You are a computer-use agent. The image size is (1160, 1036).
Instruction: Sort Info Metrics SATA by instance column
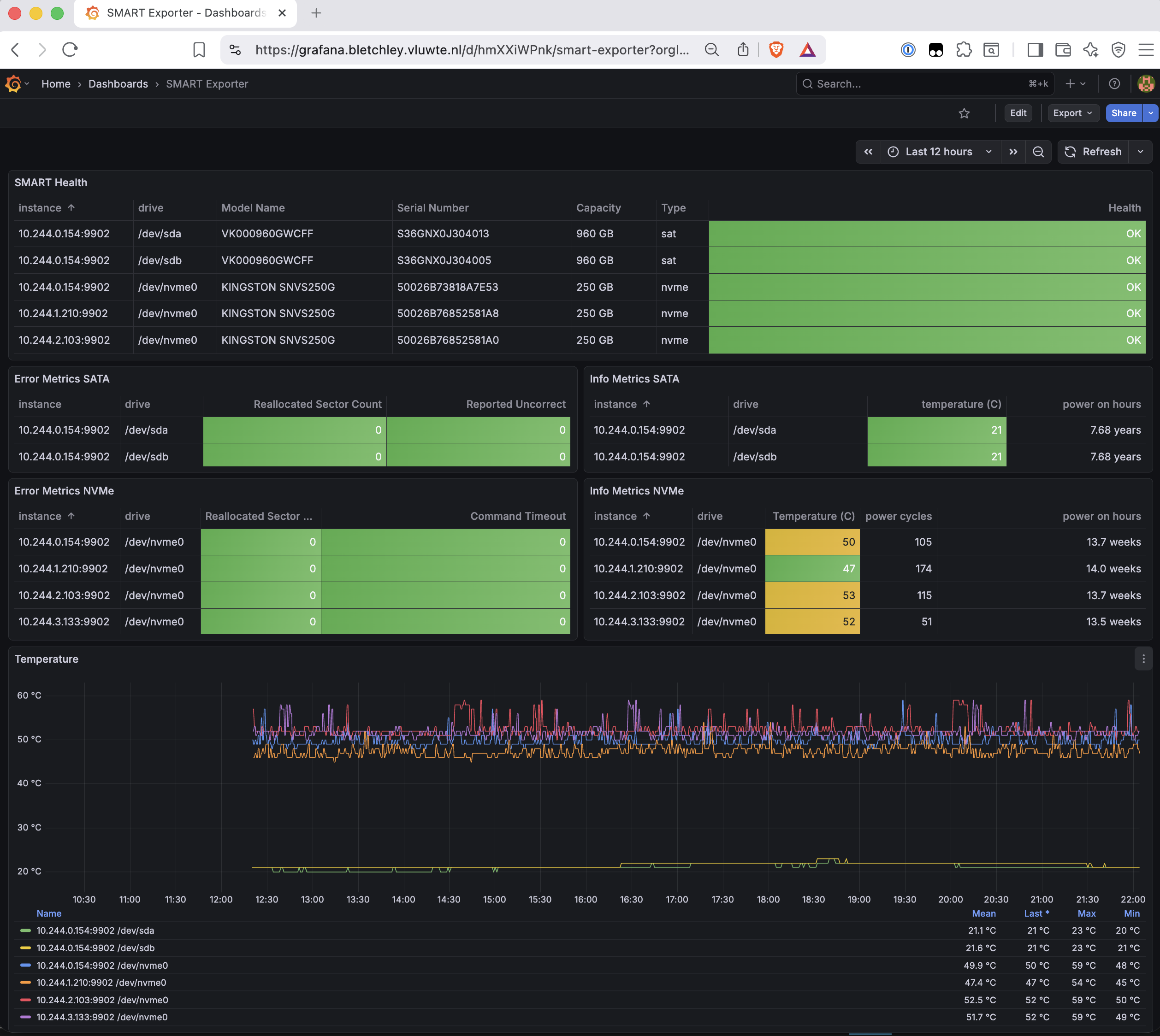(x=622, y=404)
